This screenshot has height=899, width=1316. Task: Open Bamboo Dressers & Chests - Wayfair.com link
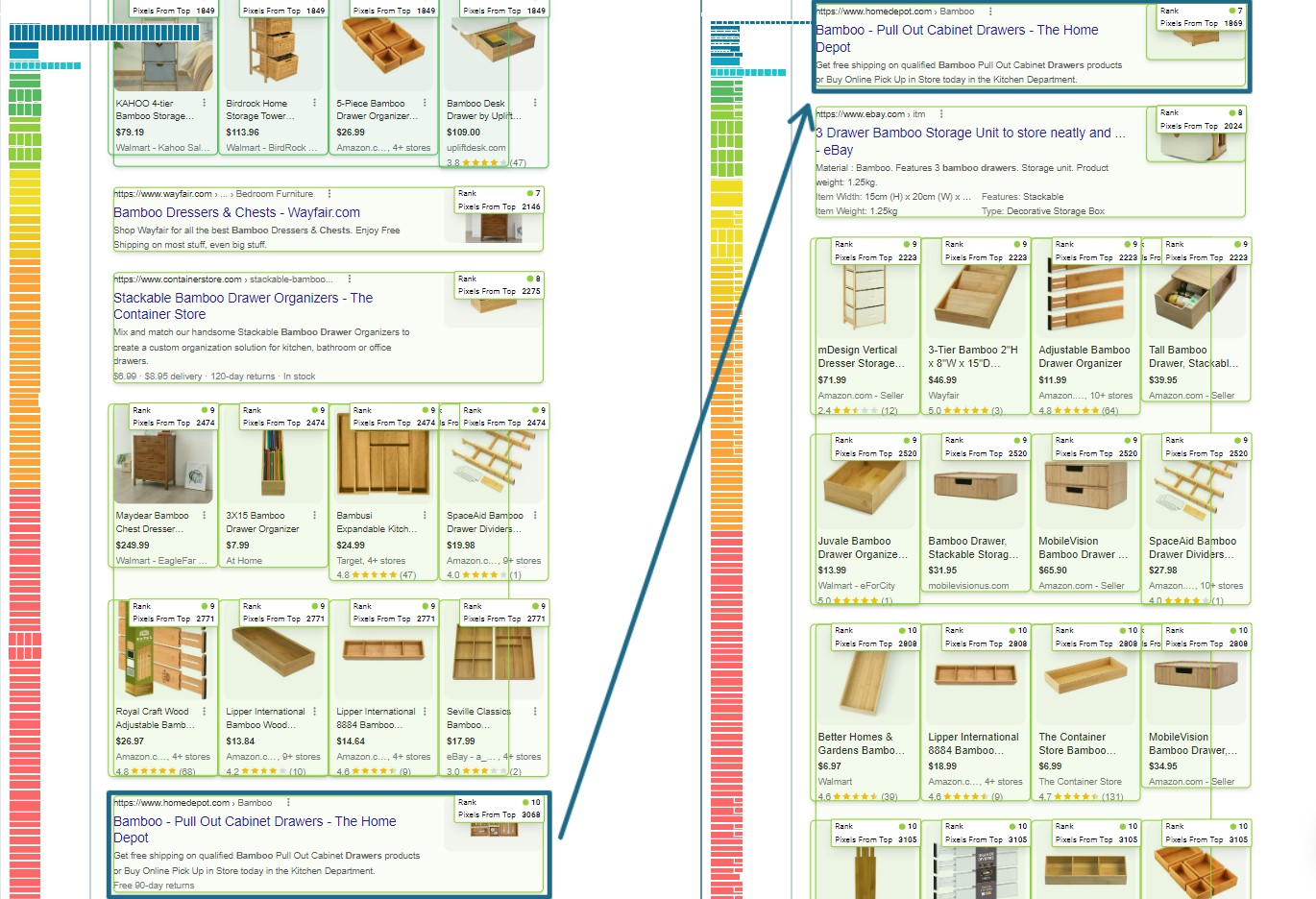tap(236, 212)
